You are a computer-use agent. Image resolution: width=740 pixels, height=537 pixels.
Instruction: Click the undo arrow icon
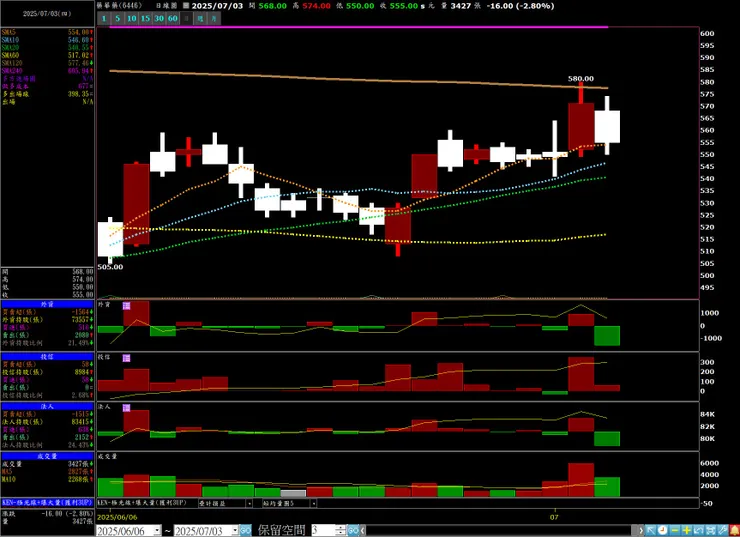pos(698,530)
